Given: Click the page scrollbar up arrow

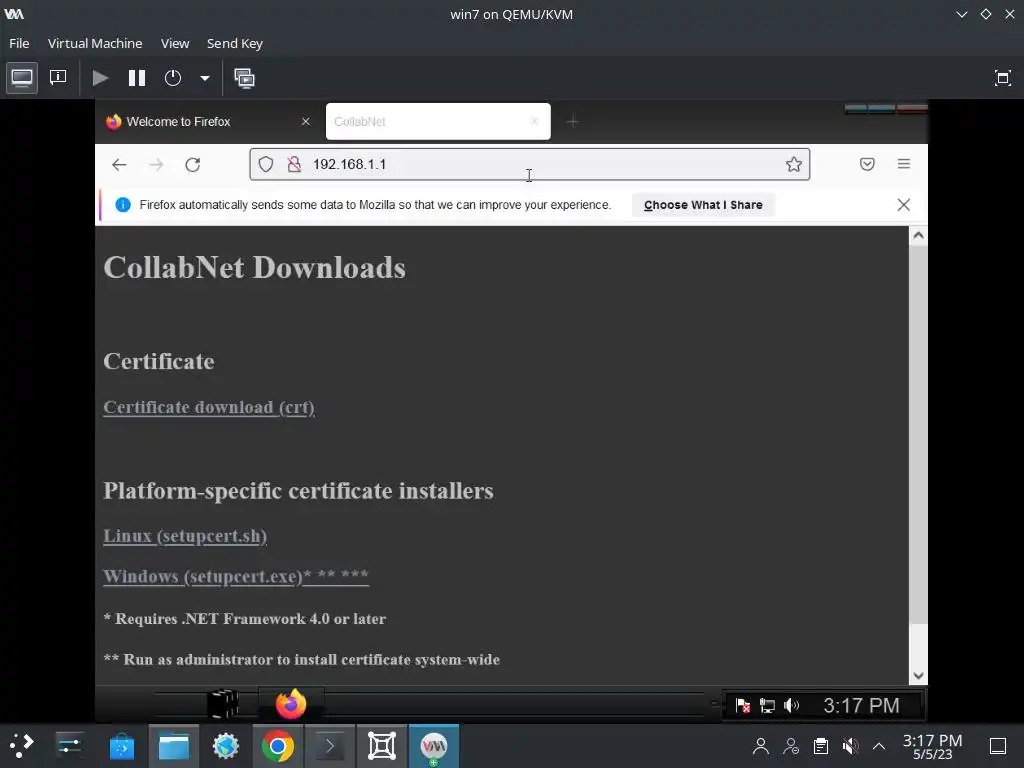Looking at the screenshot, I should pyautogui.click(x=918, y=236).
